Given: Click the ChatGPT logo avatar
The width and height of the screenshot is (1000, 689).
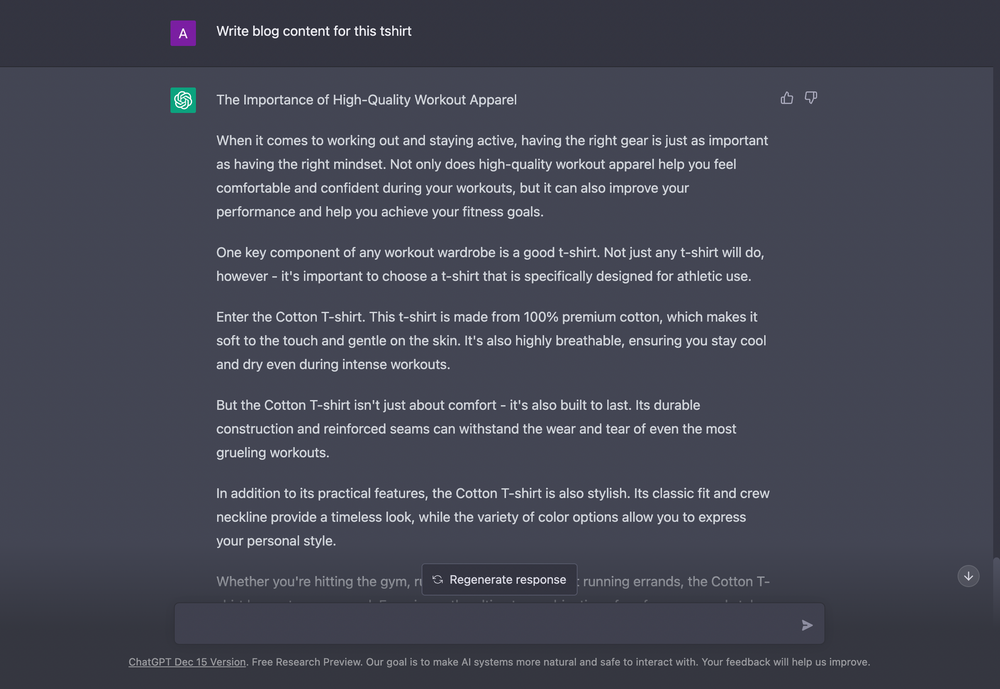Looking at the screenshot, I should tap(183, 100).
